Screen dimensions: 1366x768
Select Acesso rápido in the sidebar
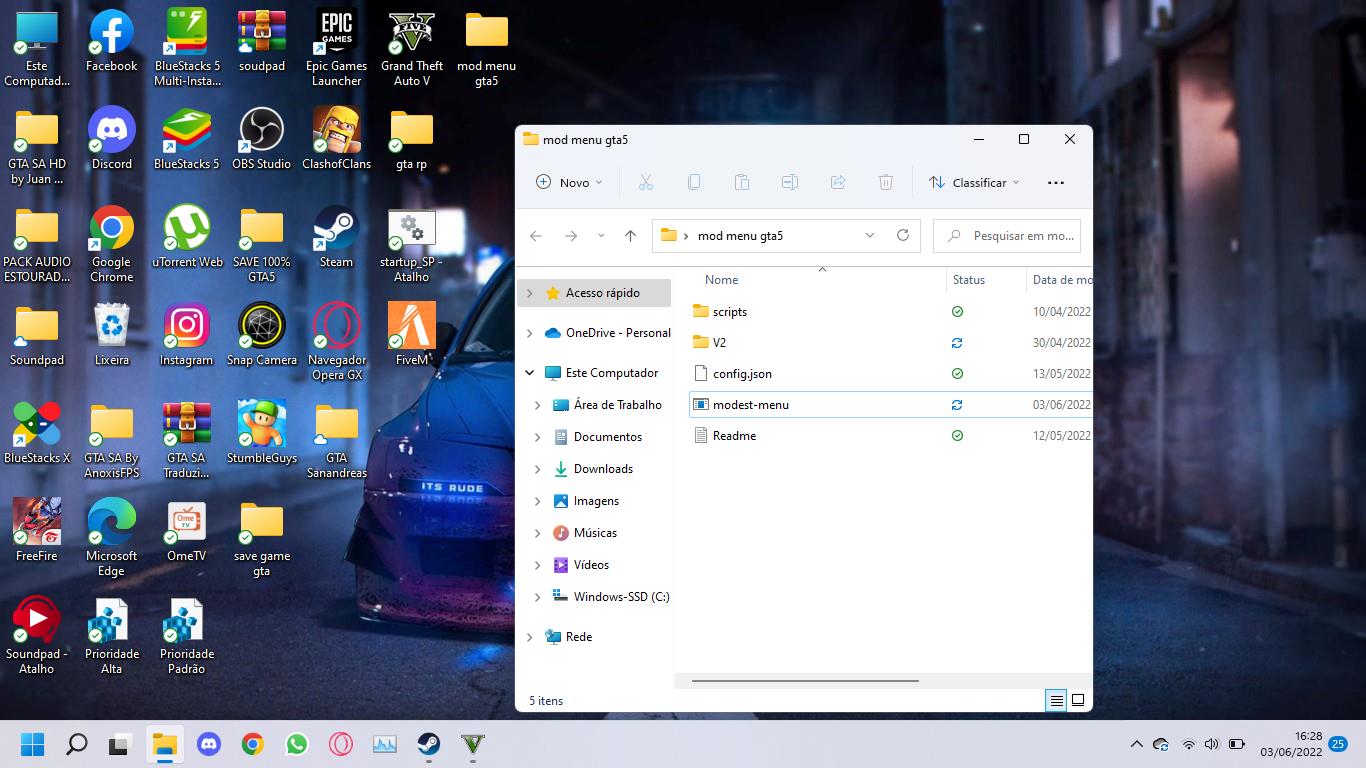(602, 293)
